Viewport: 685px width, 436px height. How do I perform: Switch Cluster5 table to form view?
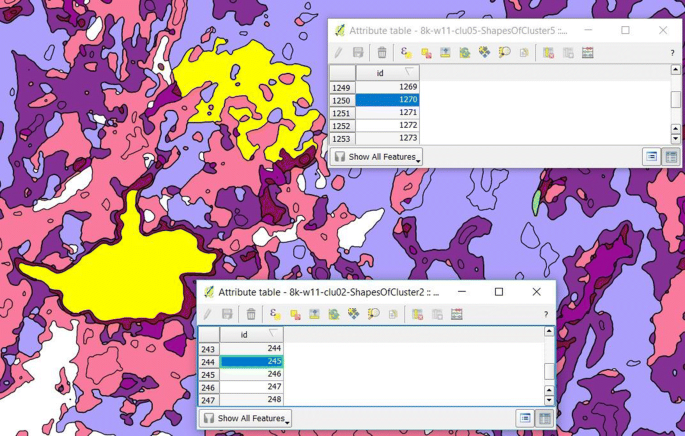[651, 157]
